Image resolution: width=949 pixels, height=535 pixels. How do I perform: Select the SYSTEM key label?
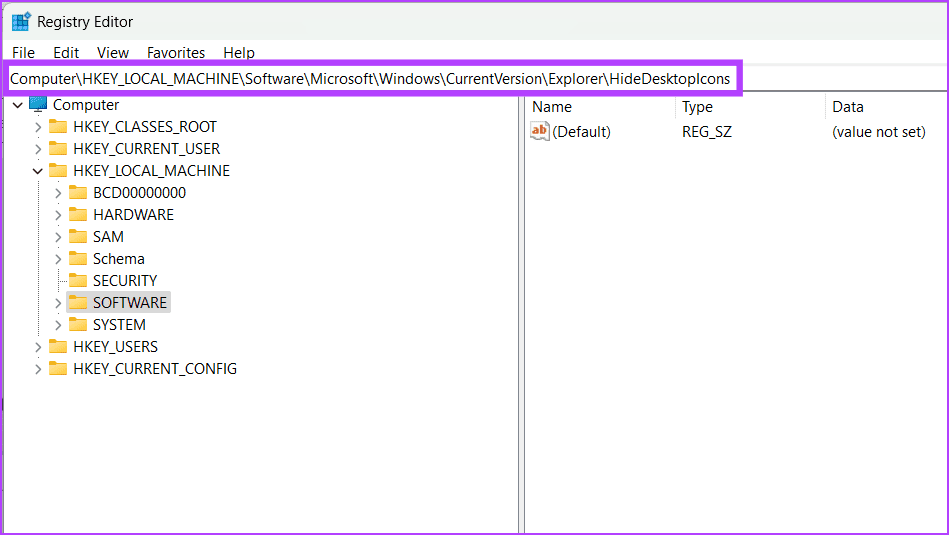click(x=119, y=324)
